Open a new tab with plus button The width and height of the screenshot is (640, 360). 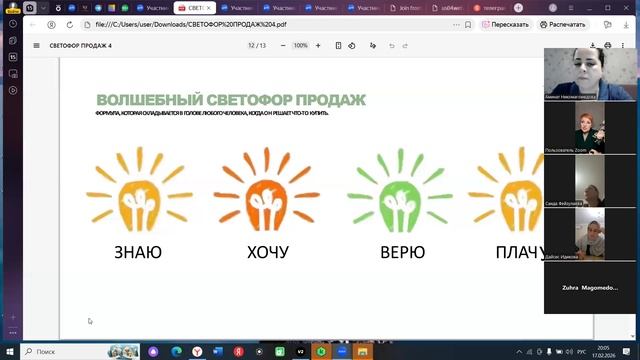tap(518, 8)
